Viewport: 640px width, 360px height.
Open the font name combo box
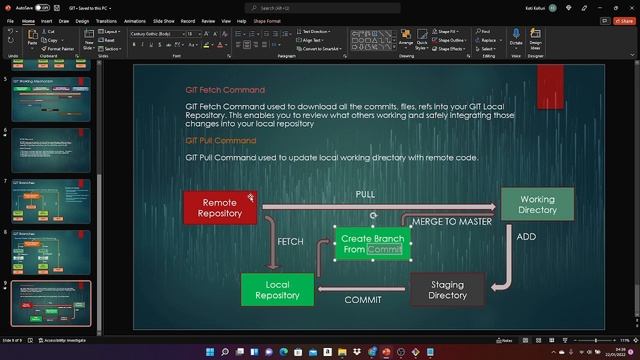click(158, 34)
